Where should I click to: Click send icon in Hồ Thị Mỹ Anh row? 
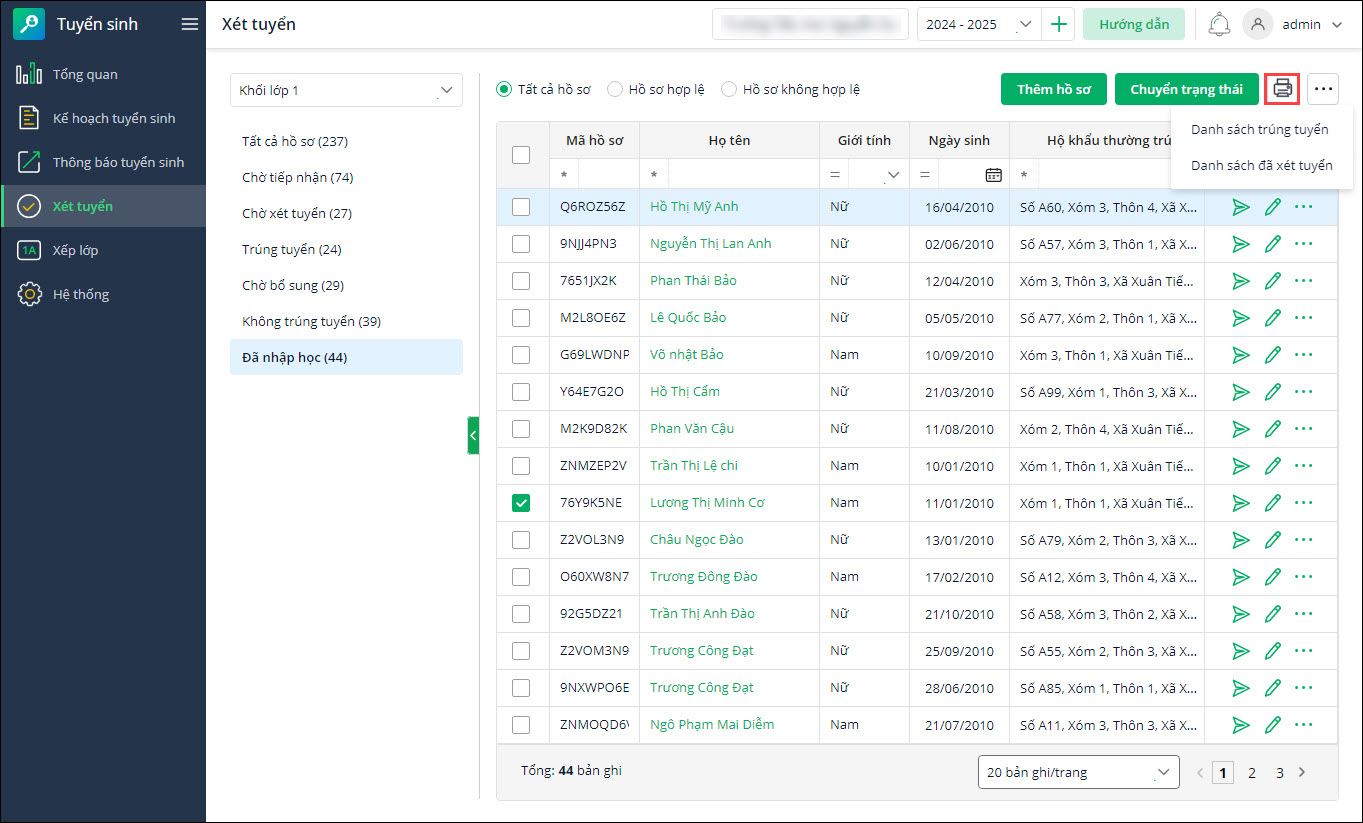point(1240,207)
